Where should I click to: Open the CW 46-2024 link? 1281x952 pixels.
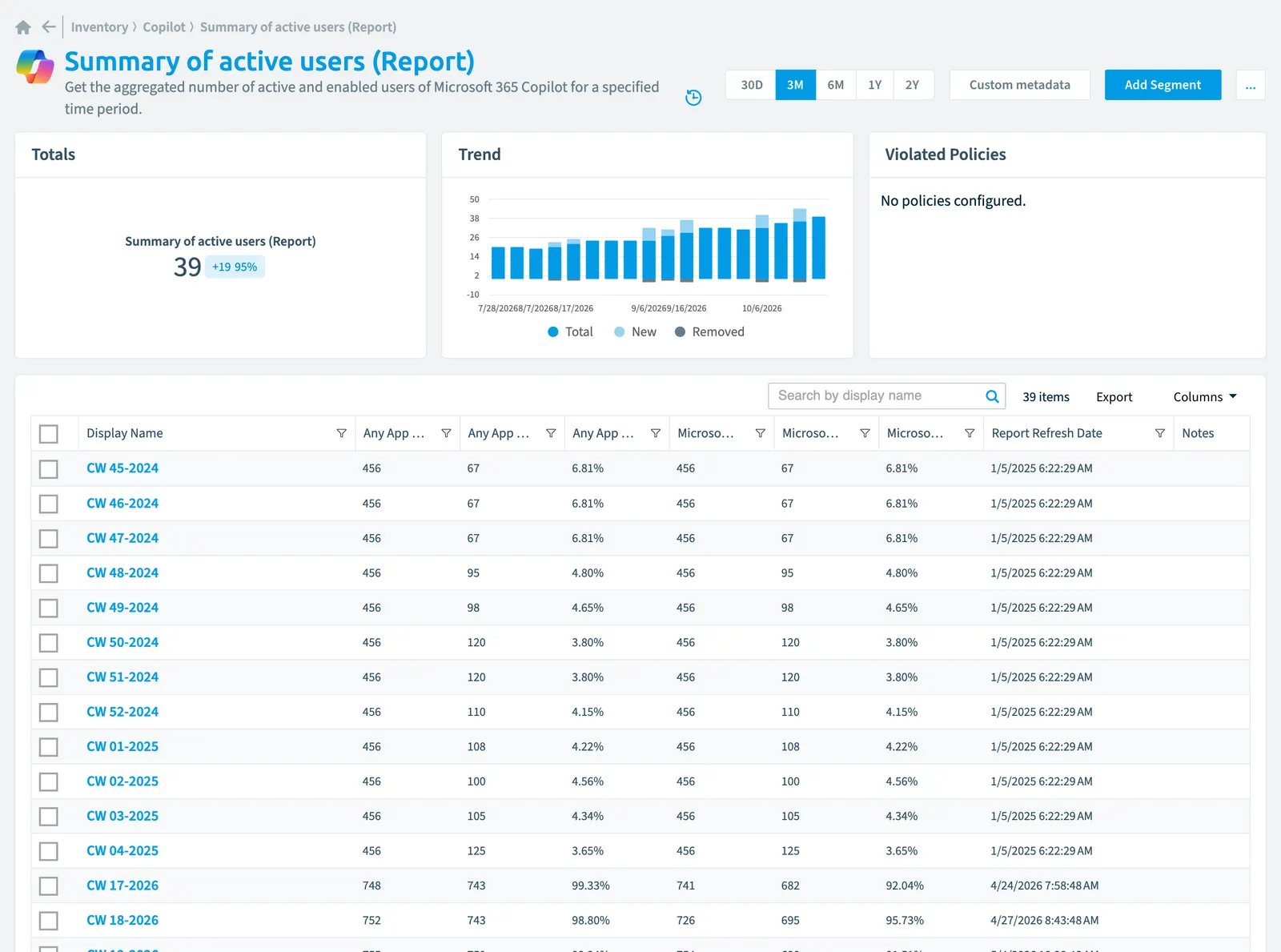pyautogui.click(x=122, y=504)
